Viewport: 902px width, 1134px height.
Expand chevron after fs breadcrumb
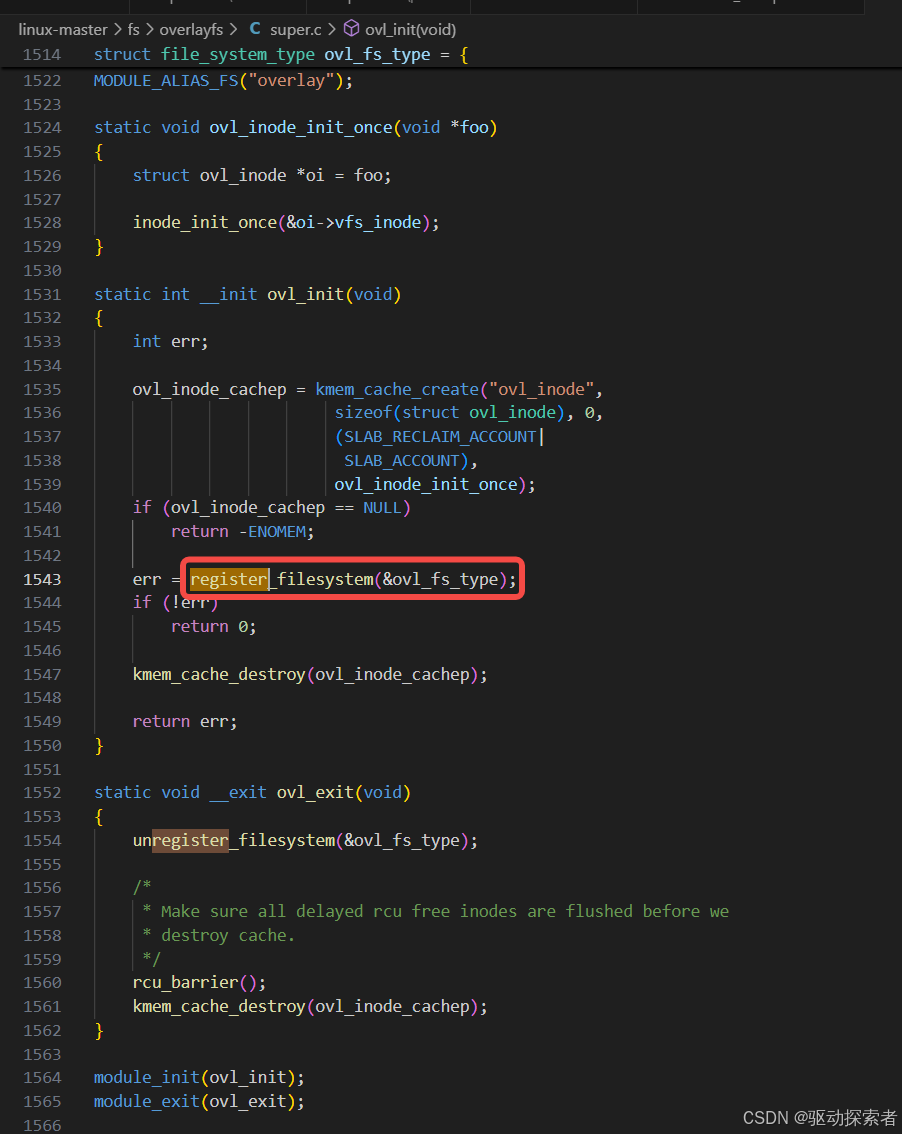coord(150,30)
